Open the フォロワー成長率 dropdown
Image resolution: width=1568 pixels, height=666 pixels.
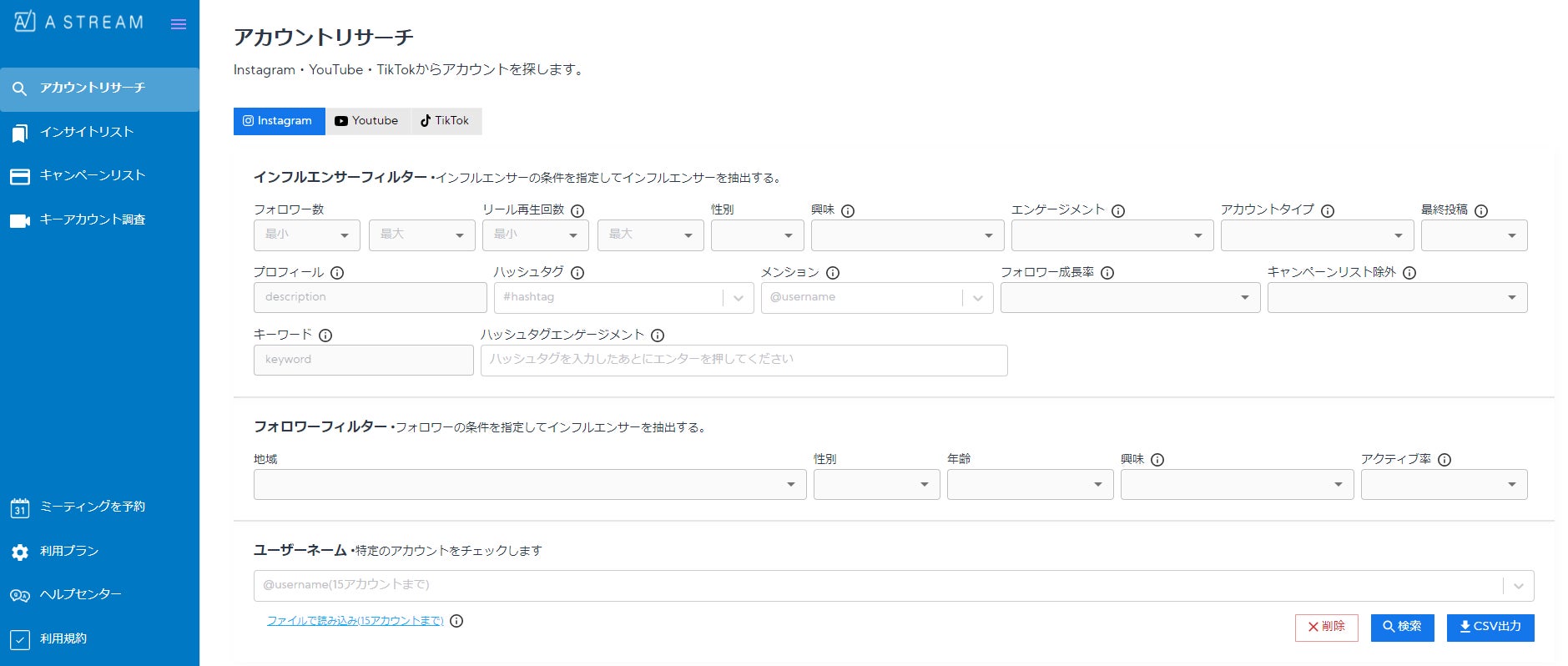[x=1130, y=298]
